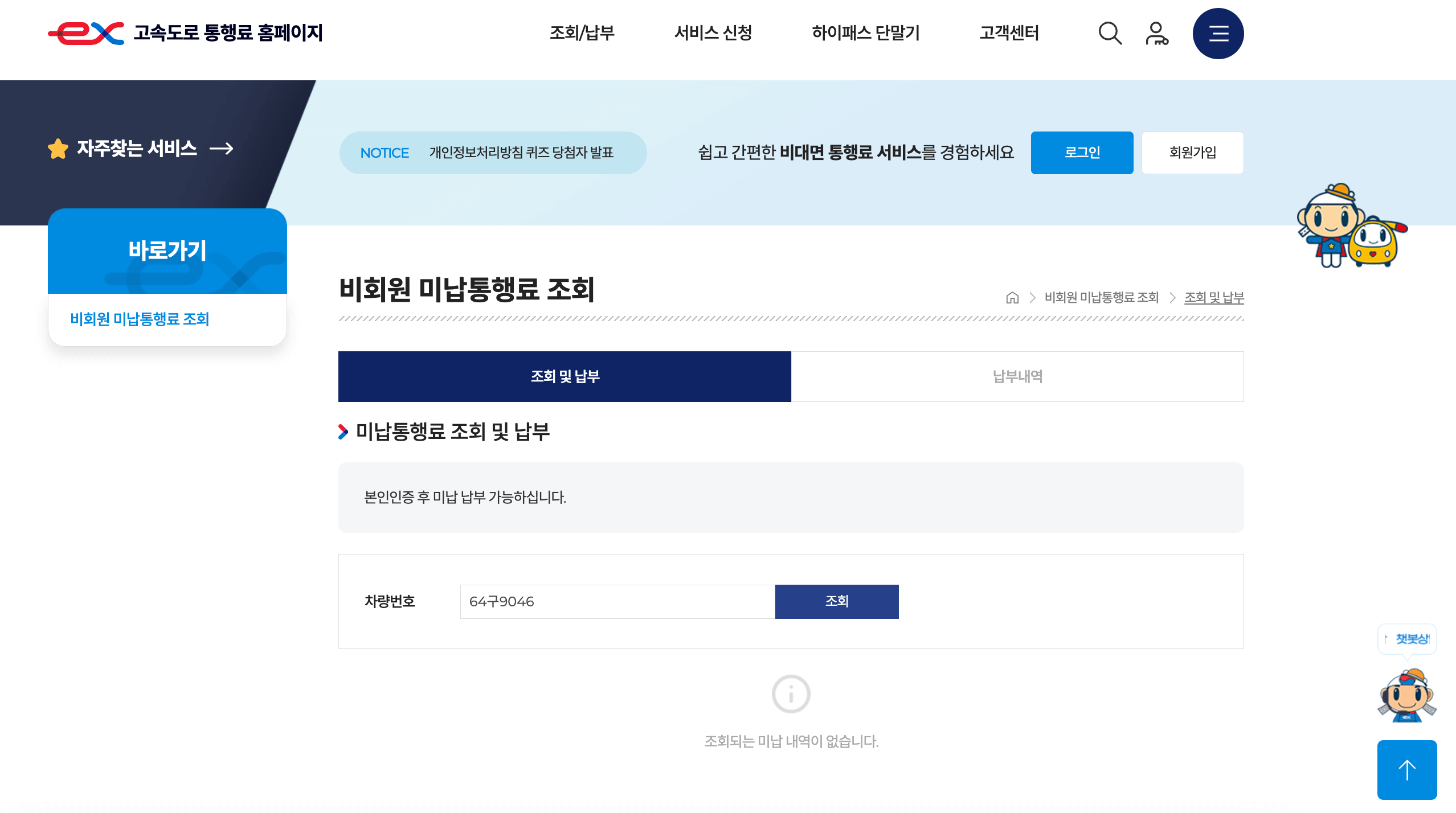Image resolution: width=1456 pixels, height=813 pixels.
Task: Switch to the 납부내역 tab
Action: (1017, 376)
